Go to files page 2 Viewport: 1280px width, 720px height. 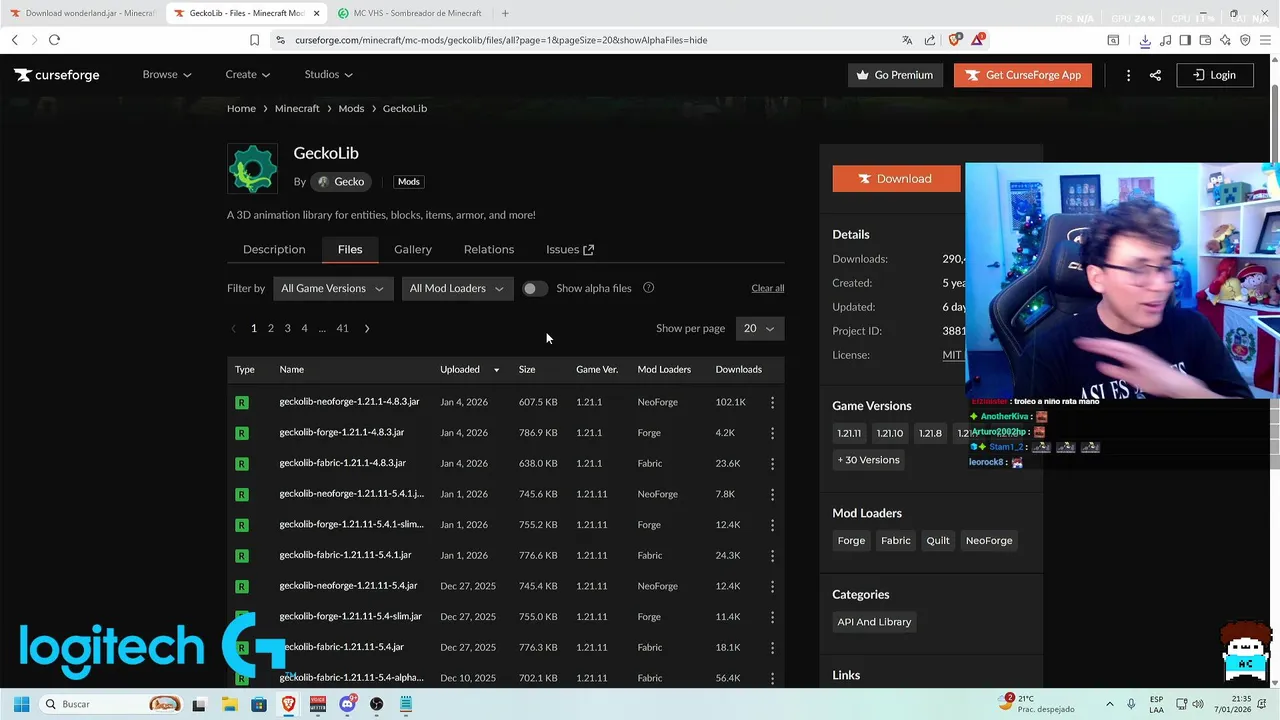(x=270, y=328)
